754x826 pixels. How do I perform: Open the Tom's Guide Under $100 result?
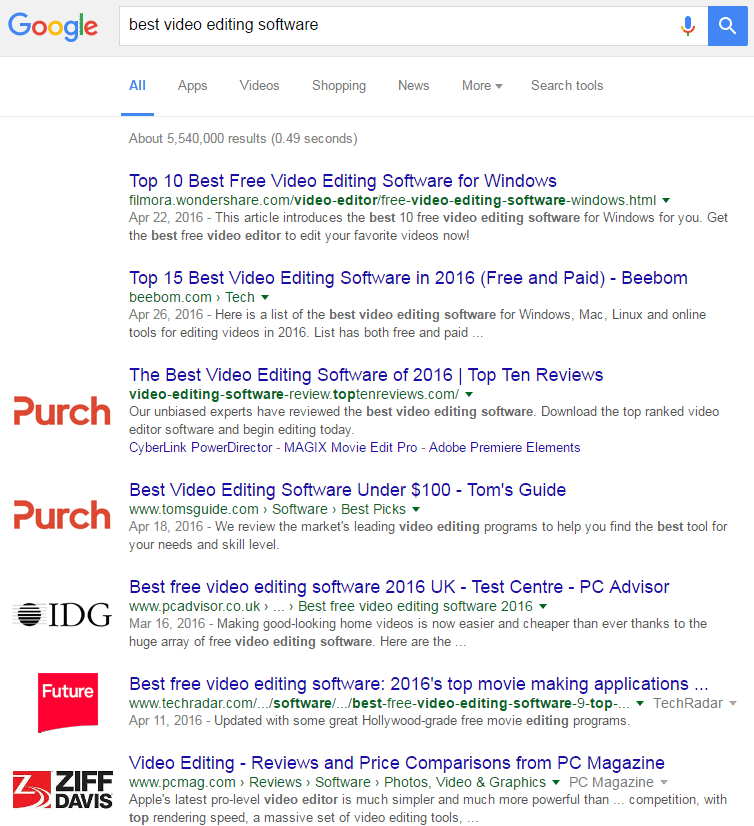(348, 489)
